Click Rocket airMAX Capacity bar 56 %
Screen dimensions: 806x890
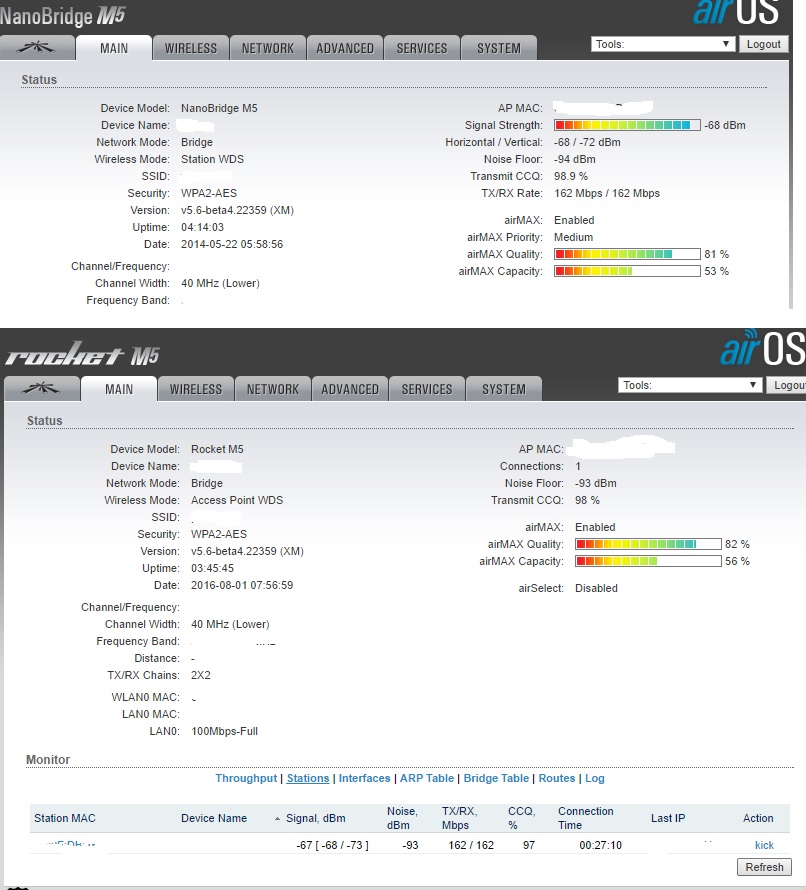(x=648, y=561)
